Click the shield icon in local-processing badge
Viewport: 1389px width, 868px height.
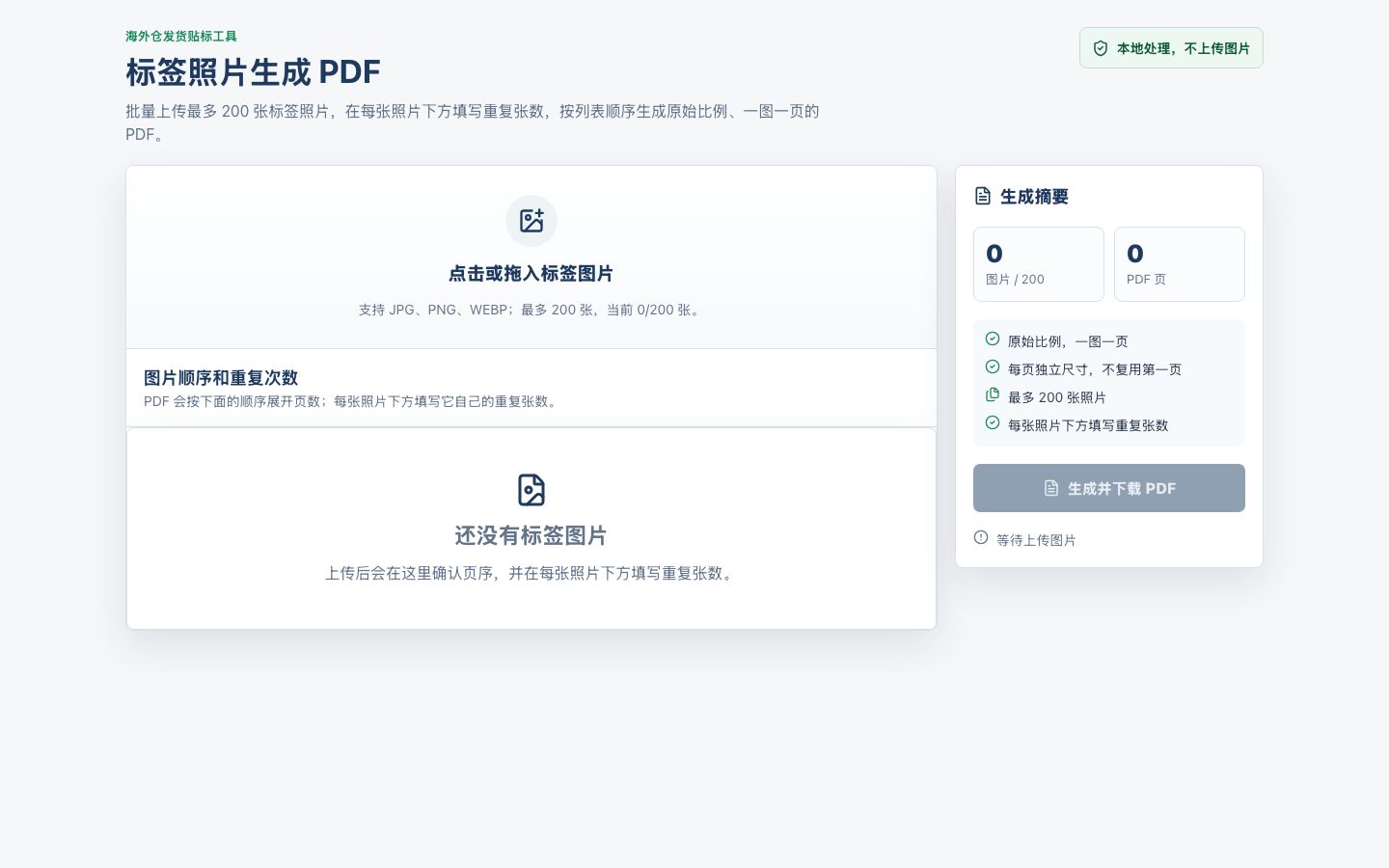(x=1101, y=48)
